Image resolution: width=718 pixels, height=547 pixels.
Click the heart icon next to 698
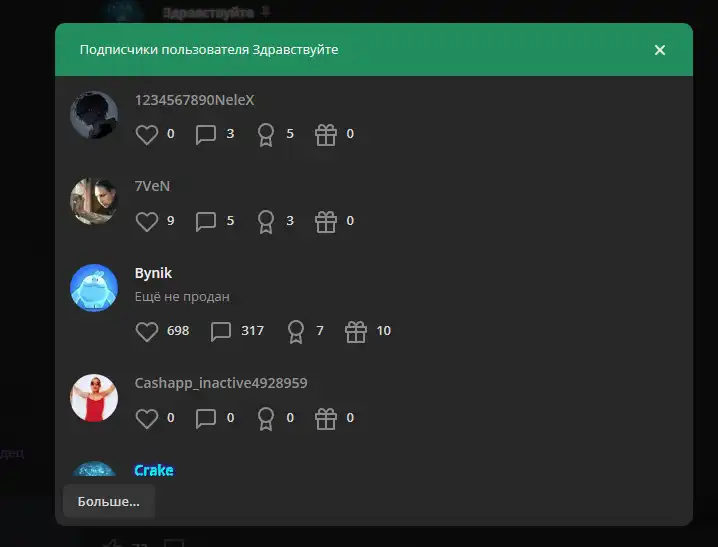click(x=147, y=331)
